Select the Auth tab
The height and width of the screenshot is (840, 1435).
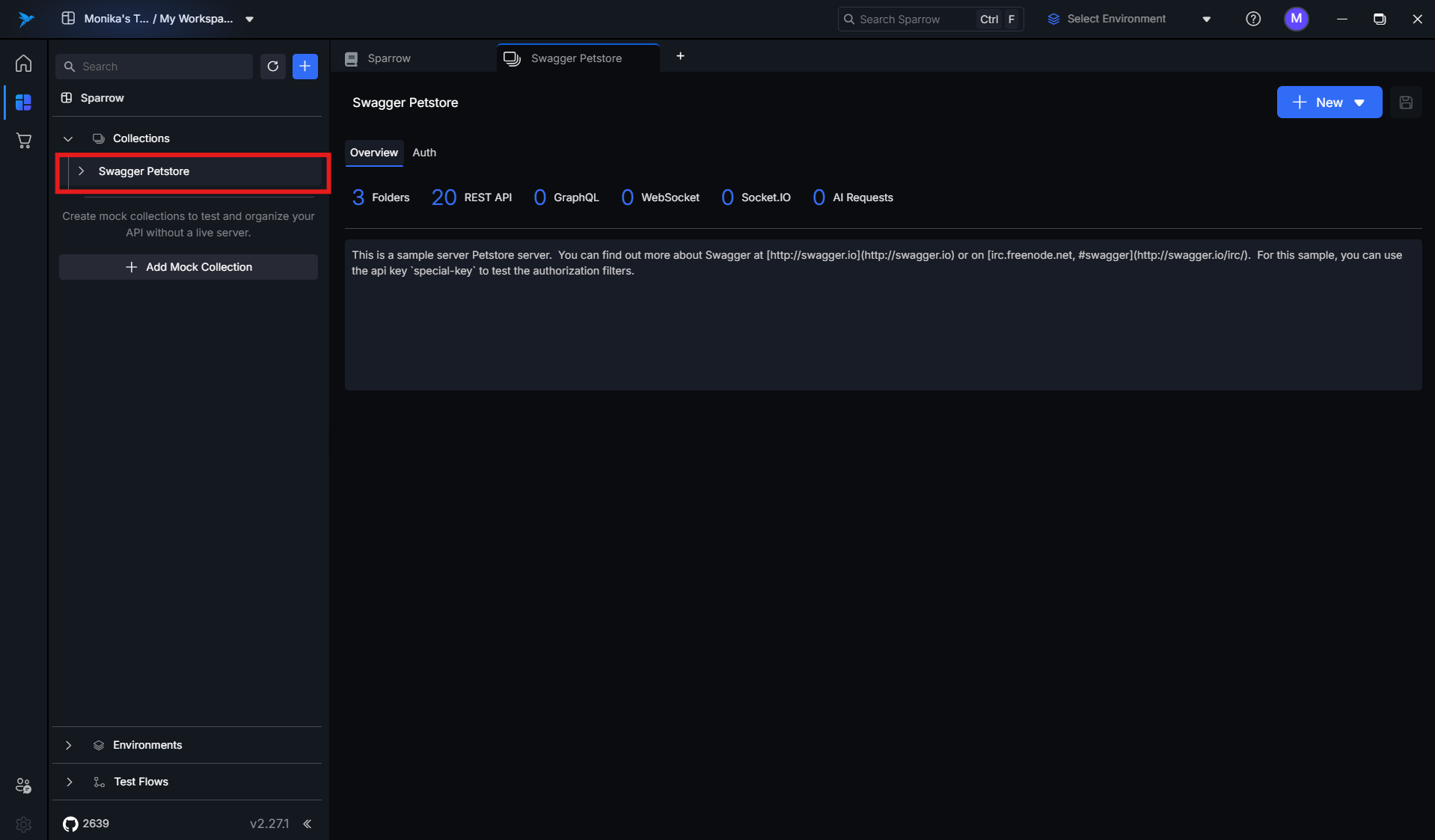[424, 153]
